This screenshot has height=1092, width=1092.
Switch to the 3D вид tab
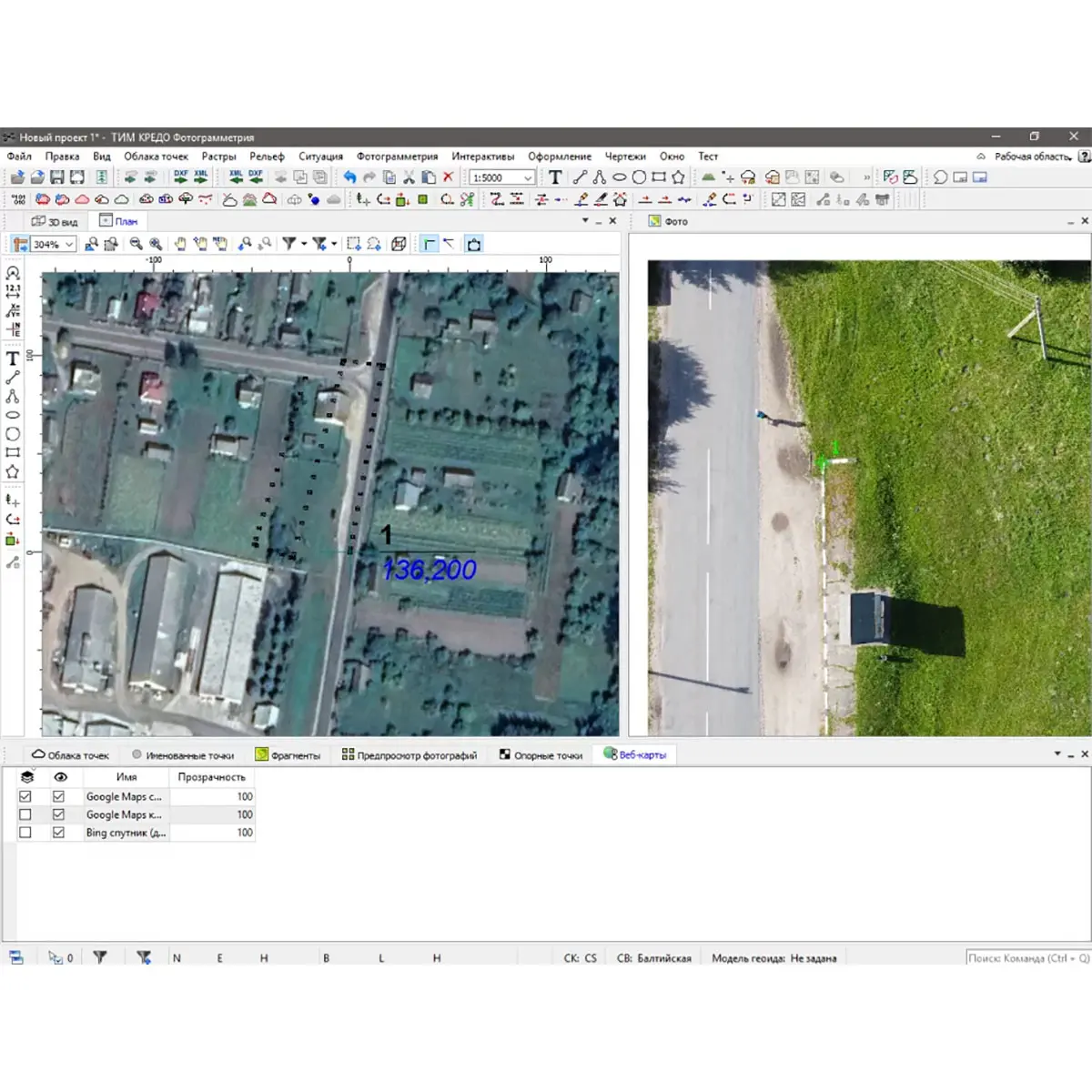point(56,221)
